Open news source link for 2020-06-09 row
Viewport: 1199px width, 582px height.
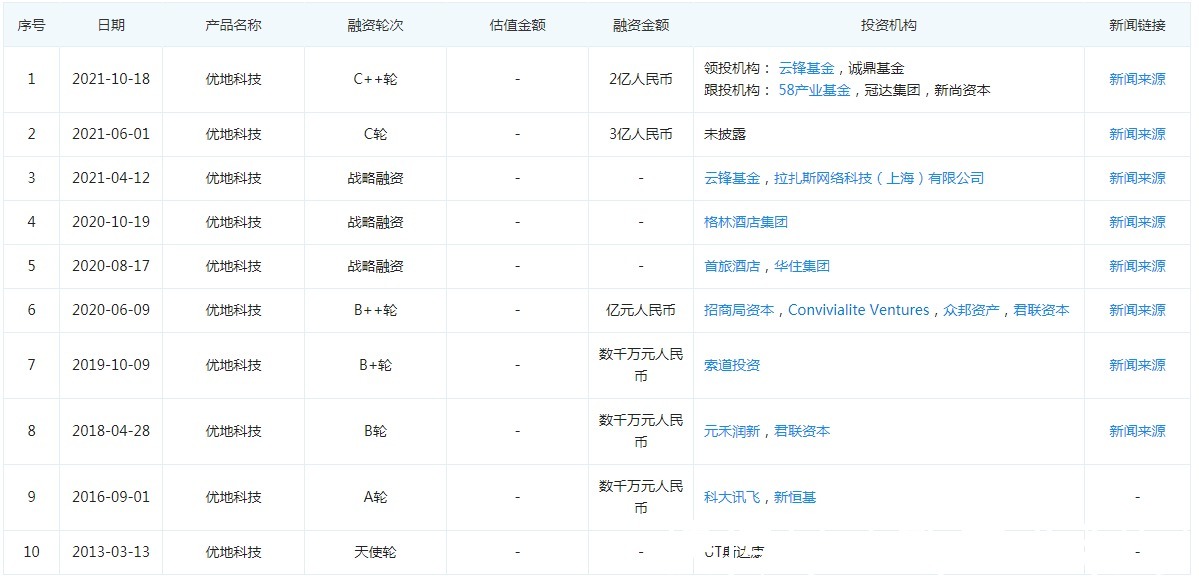pos(1137,310)
